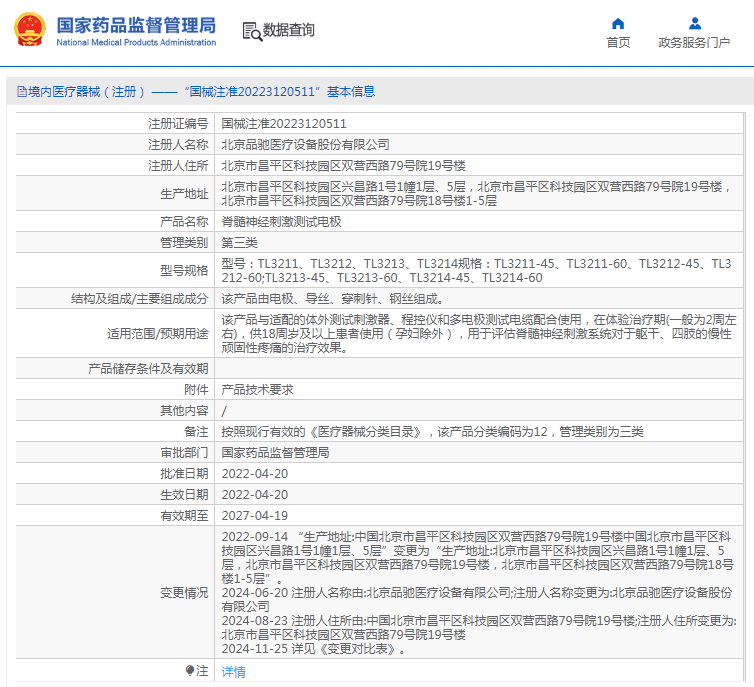Image resolution: width=754 pixels, height=687 pixels.
Task: Click National Medical Products Administration English subtitle
Action: point(136,42)
